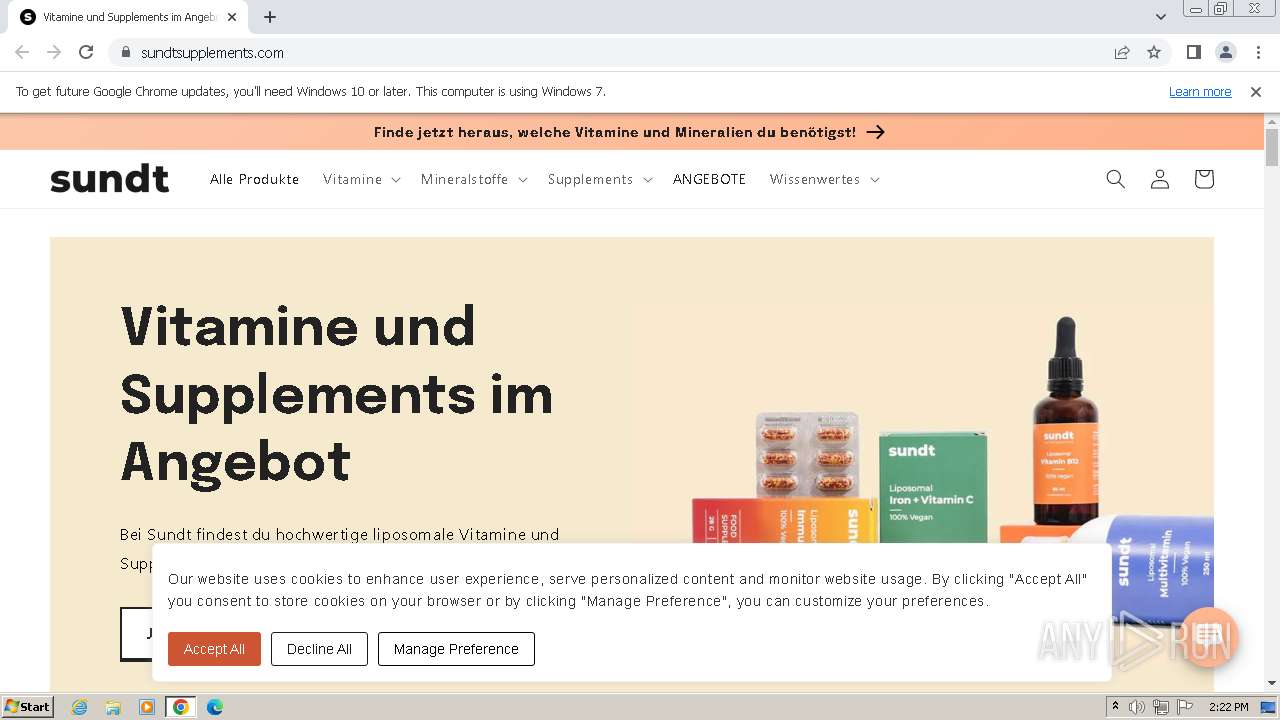This screenshot has width=1280, height=720.
Task: Click the taskbar clock showing 2:22 PM
Action: point(1229,707)
